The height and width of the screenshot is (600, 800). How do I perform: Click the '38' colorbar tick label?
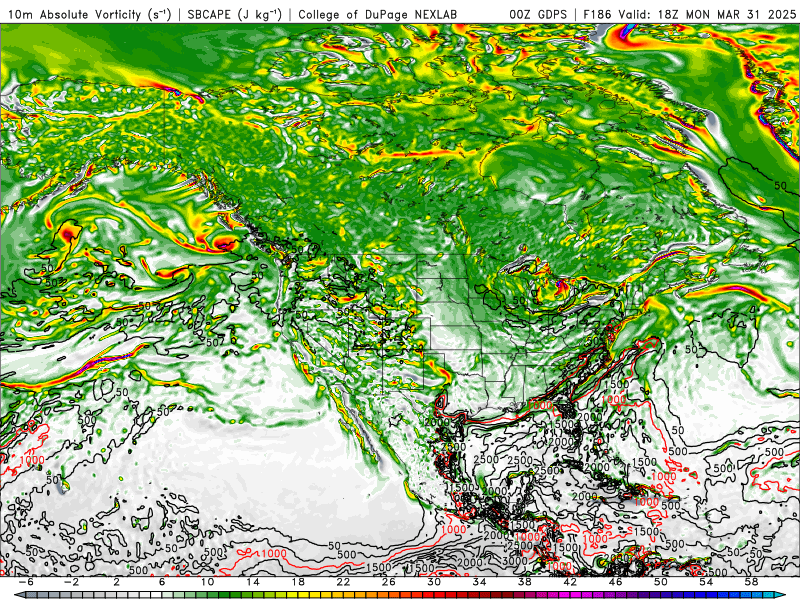(524, 582)
